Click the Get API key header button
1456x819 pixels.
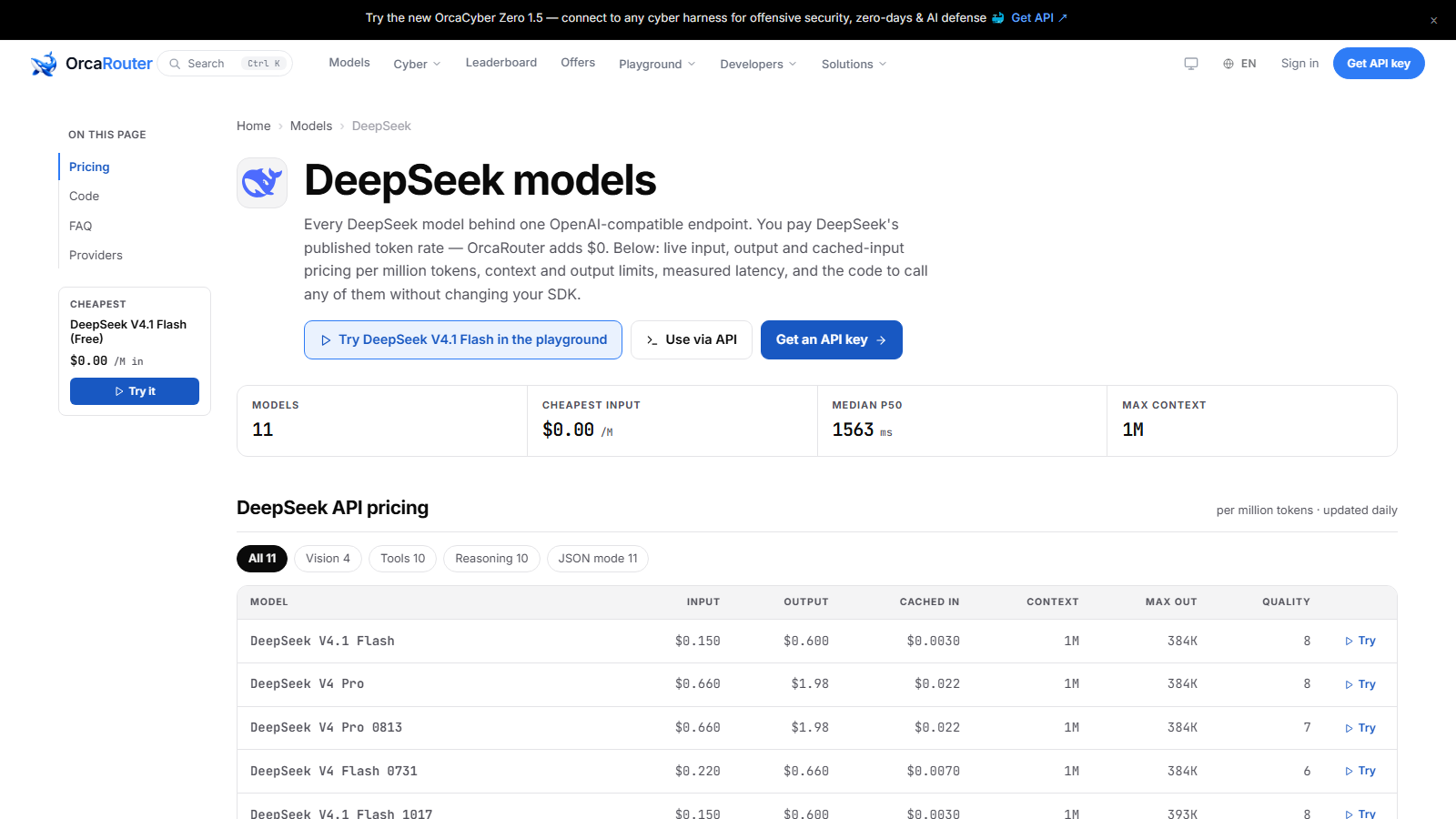pyautogui.click(x=1379, y=64)
